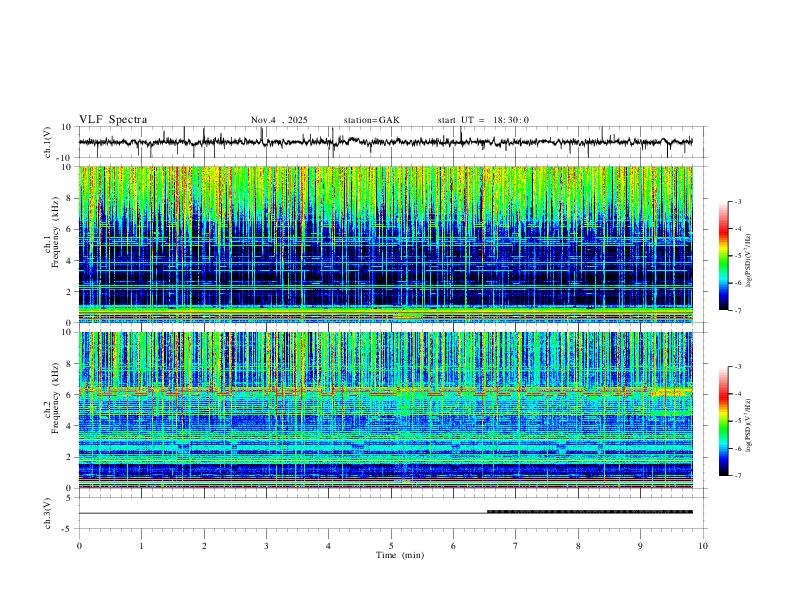Screen dimensions: 792x612
Task: Click the ch.1 waveform trace
Action: [x=385, y=142]
